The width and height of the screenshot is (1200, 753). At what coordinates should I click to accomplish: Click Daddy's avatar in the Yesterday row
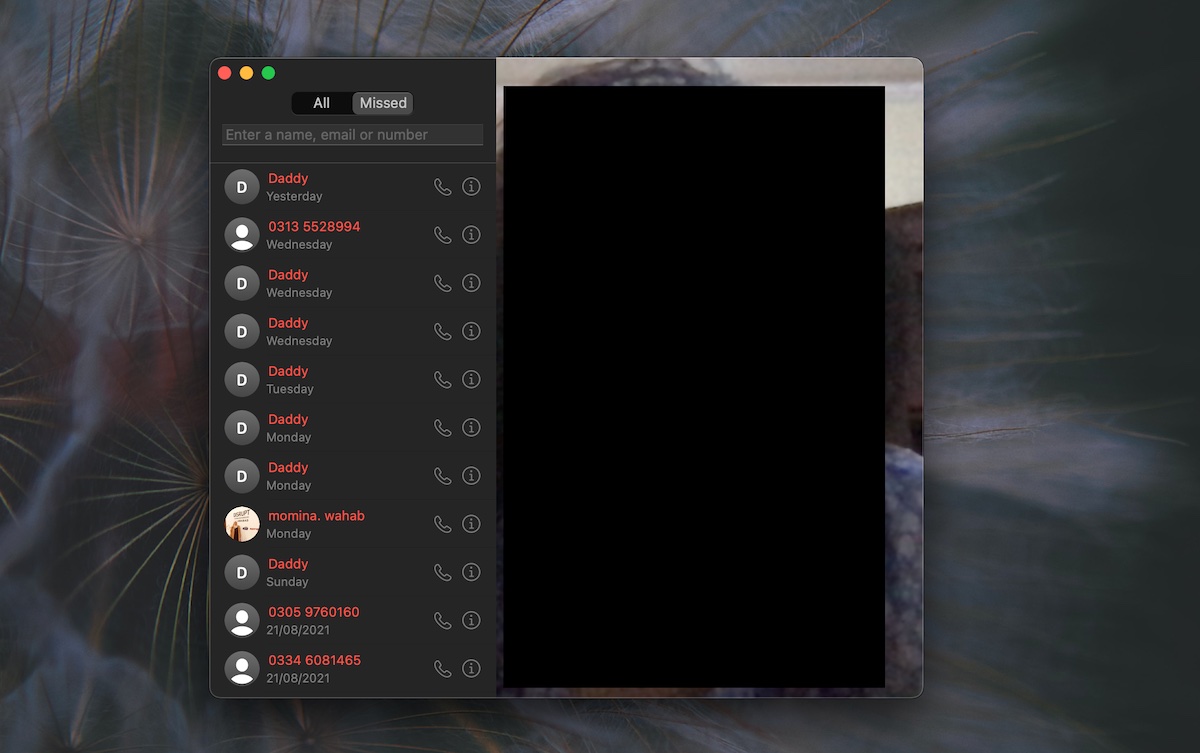[242, 187]
